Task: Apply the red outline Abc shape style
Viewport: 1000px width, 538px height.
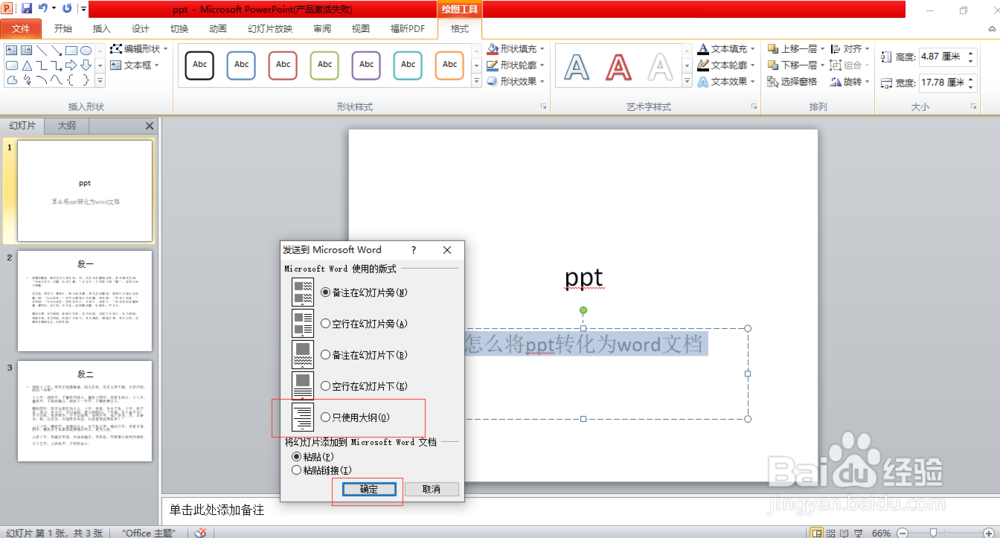Action: tap(283, 65)
